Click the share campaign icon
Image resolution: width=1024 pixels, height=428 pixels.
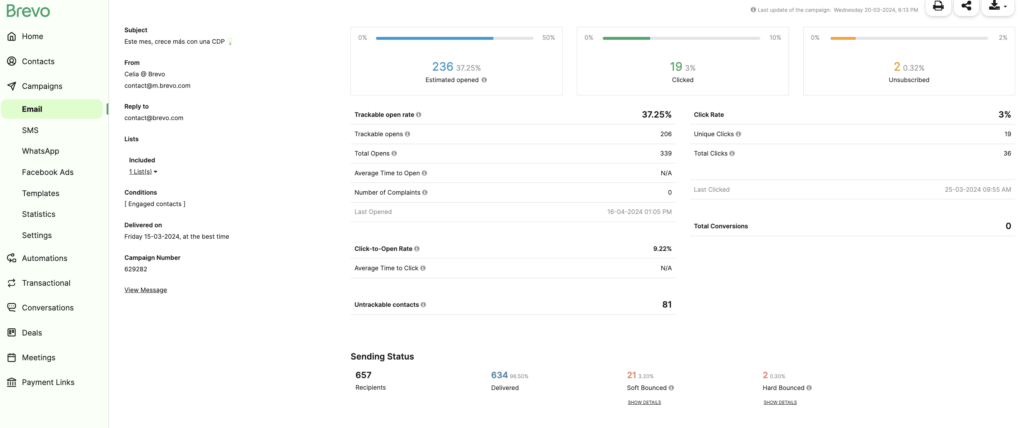coord(966,6)
